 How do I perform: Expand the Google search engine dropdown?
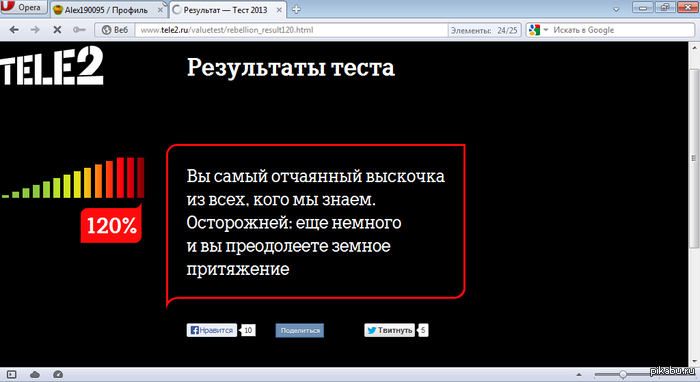point(538,30)
